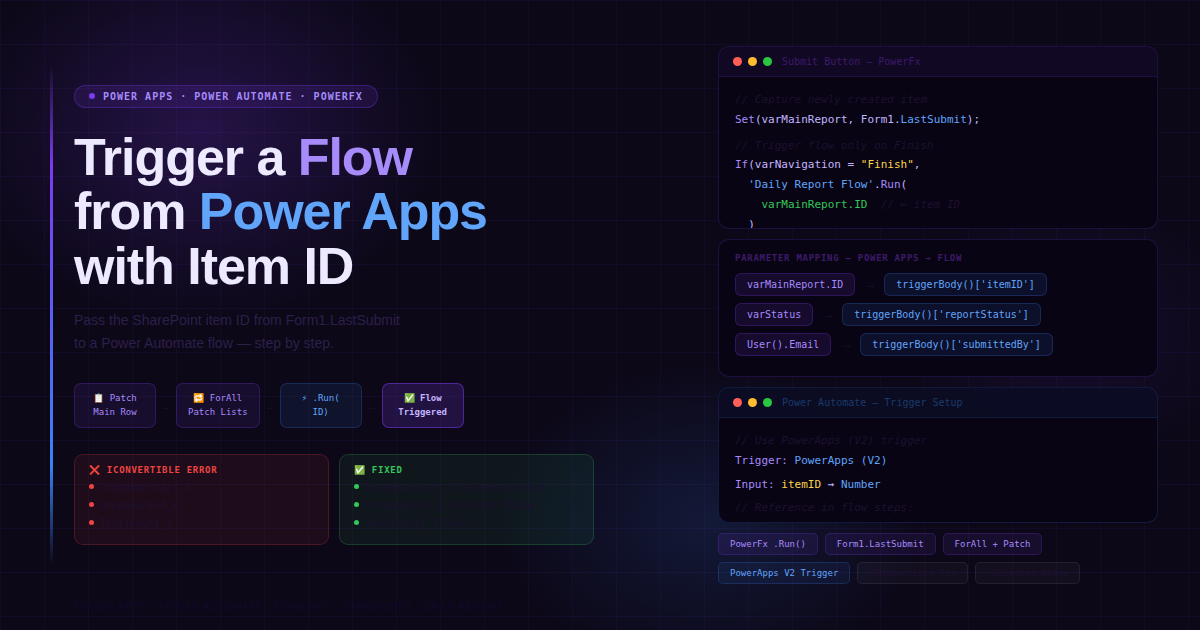Click the green check icon in the FIXED panel
The image size is (1200, 630).
[360, 469]
